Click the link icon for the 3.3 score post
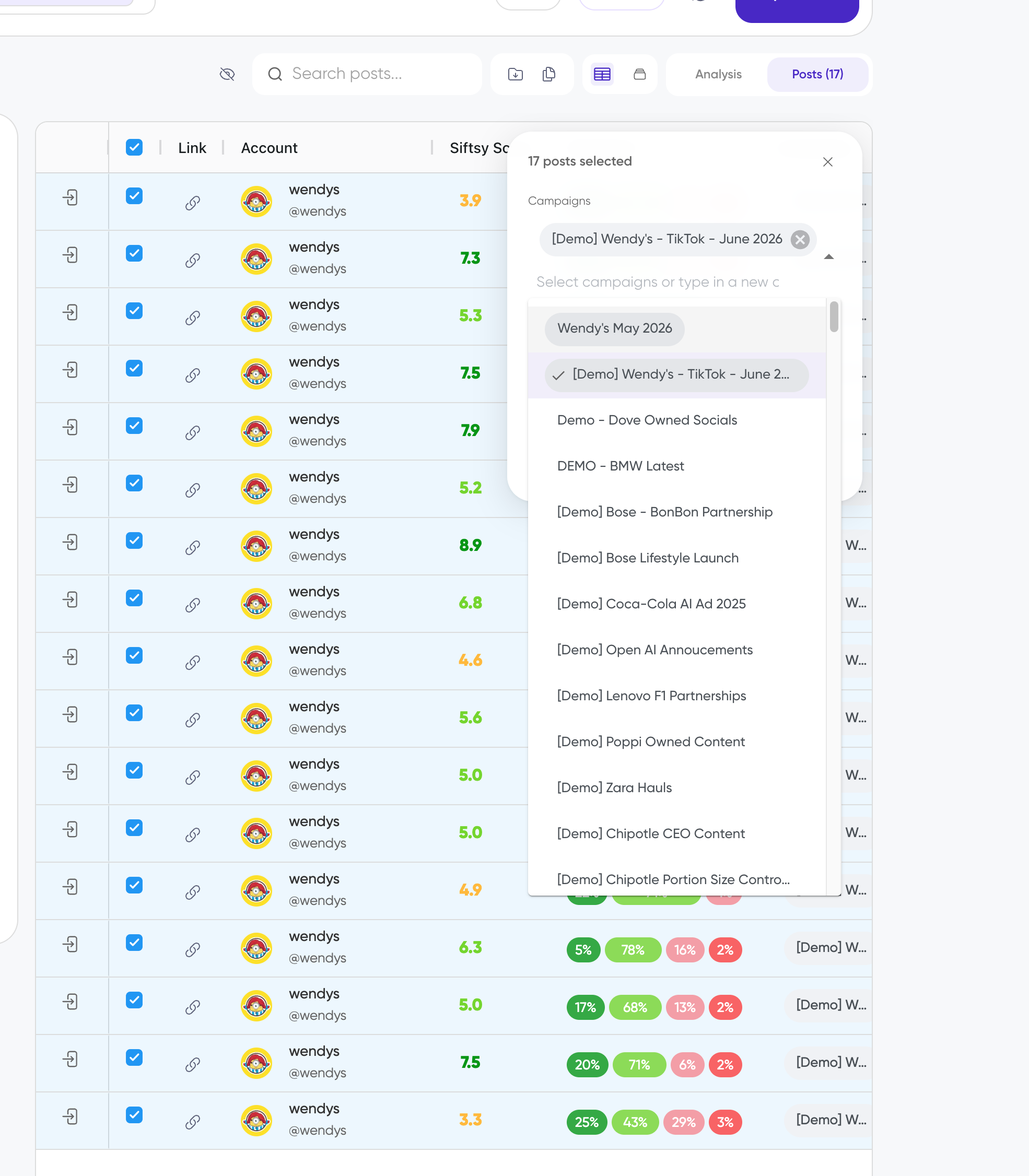The height and width of the screenshot is (1176, 1029). [192, 1122]
